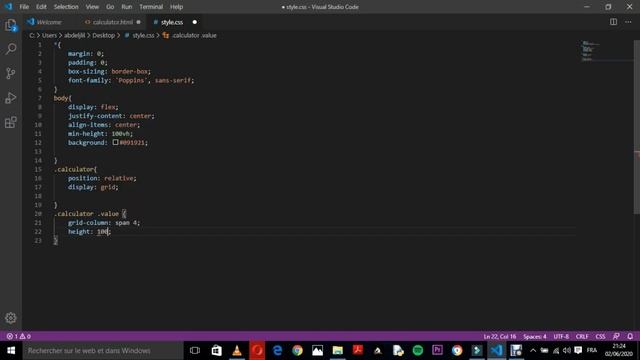This screenshot has width=640, height=360.
Task: Open the Edit menu
Action: point(41,7)
